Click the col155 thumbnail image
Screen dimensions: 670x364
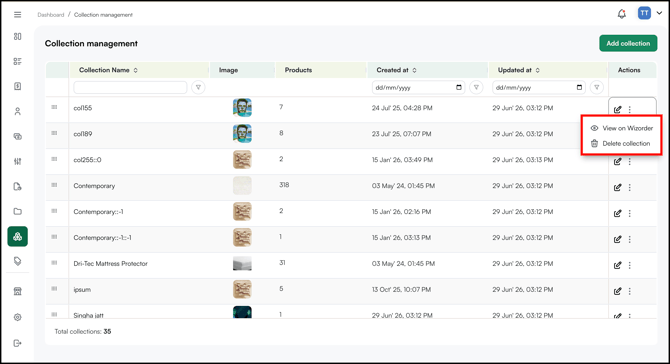point(242,108)
